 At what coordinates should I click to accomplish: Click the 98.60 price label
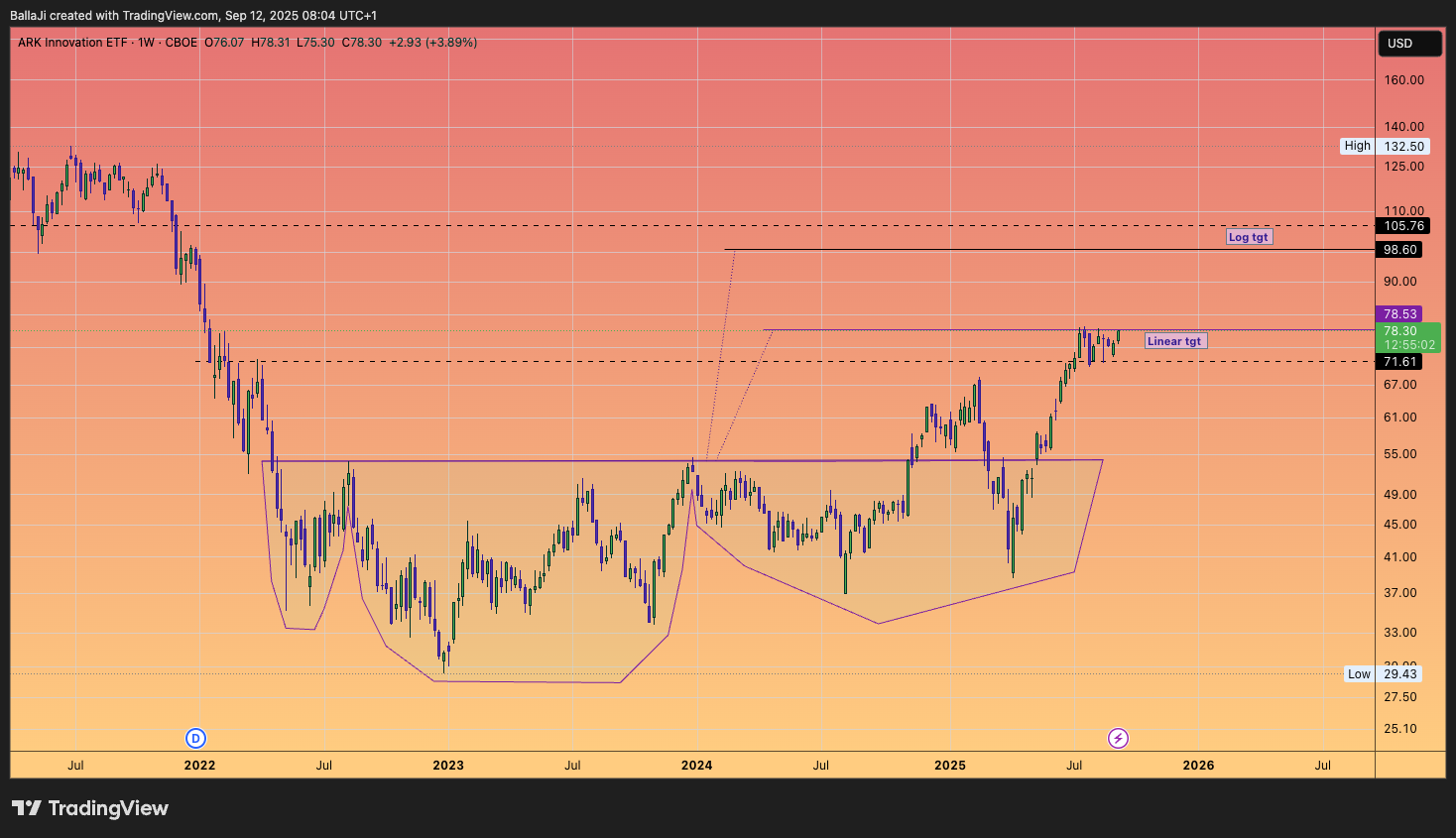pyautogui.click(x=1399, y=250)
